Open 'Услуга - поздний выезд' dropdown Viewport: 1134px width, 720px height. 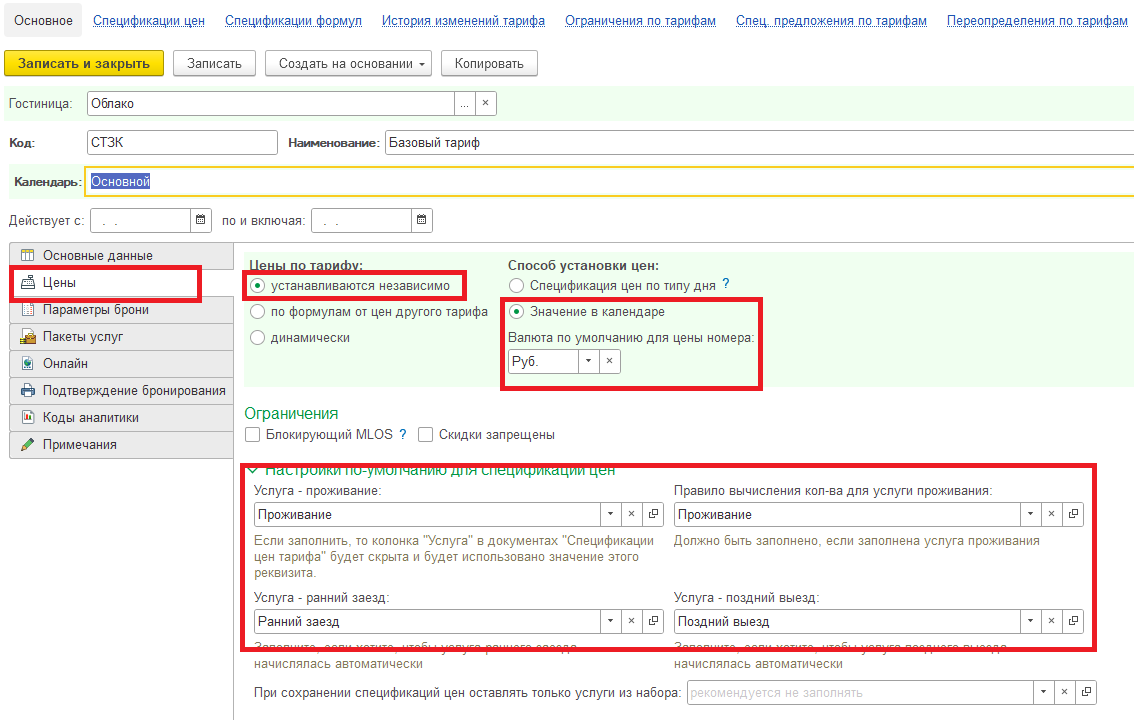[x=1031, y=621]
